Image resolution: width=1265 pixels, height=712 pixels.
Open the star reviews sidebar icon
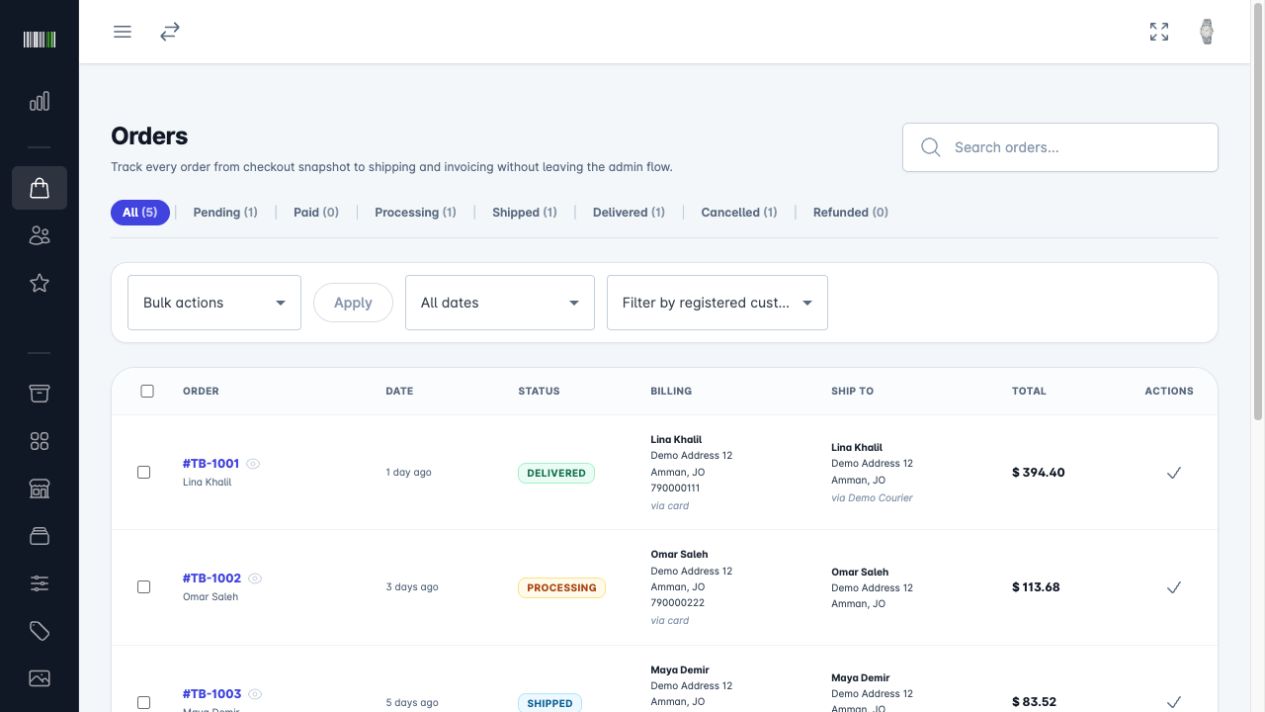[39, 283]
